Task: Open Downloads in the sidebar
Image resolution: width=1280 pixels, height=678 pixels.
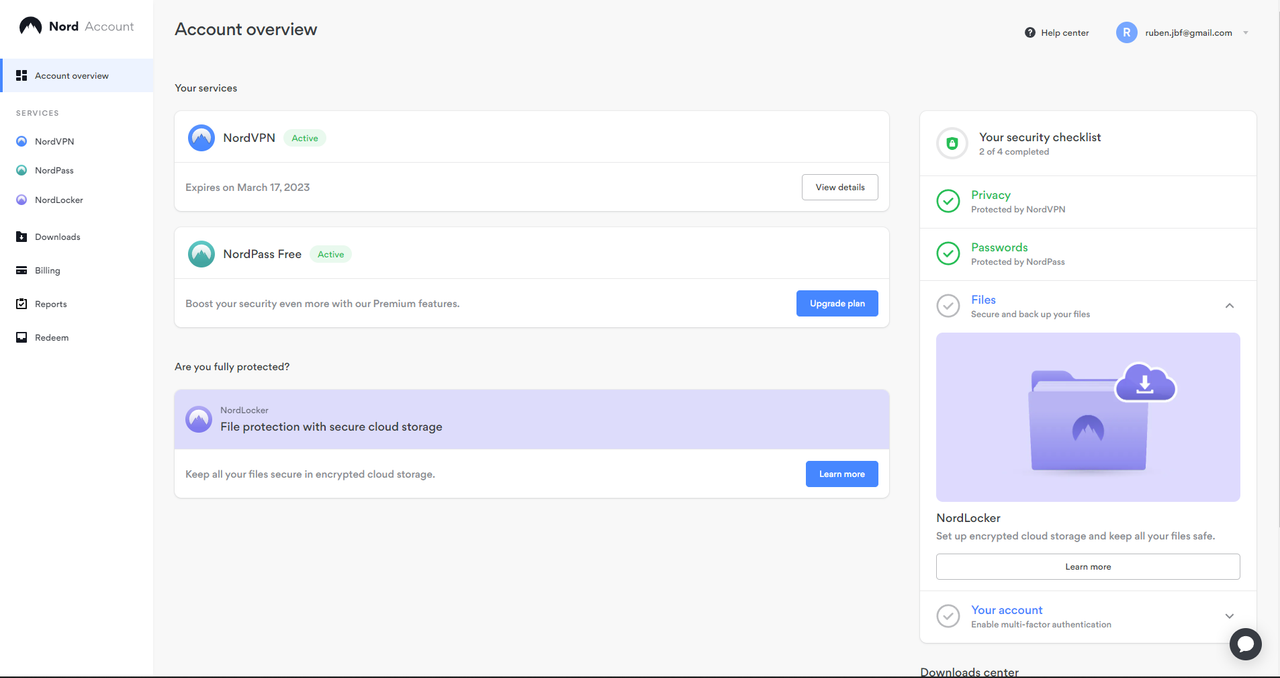Action: point(57,237)
